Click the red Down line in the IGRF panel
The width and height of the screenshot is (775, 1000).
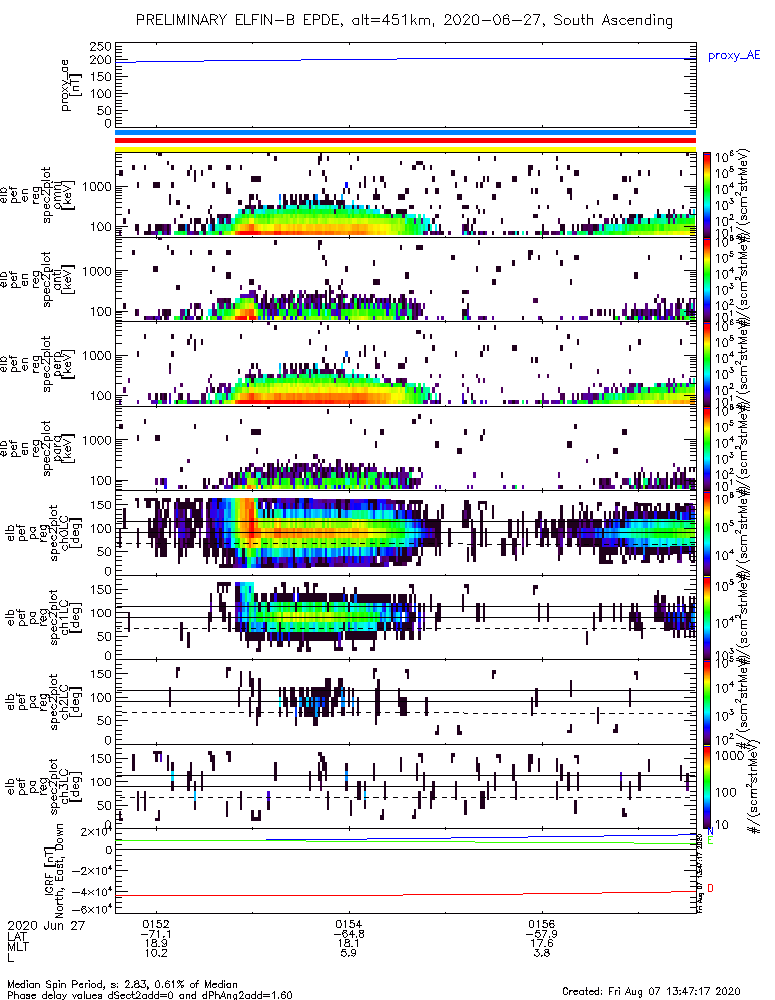406,894
